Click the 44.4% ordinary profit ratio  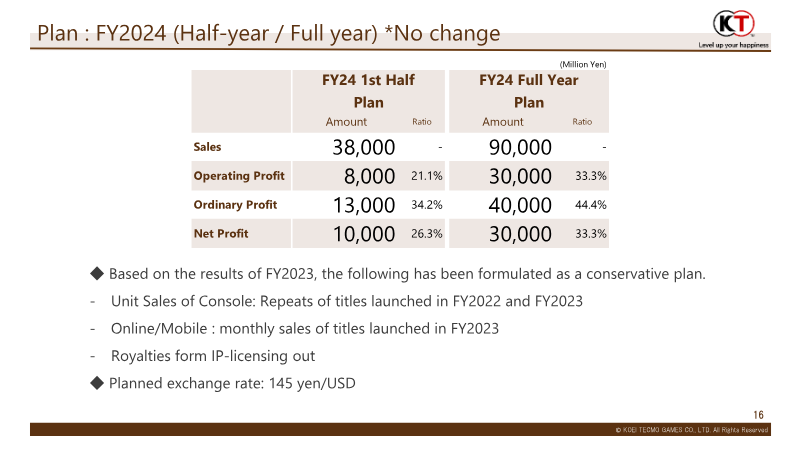click(591, 205)
